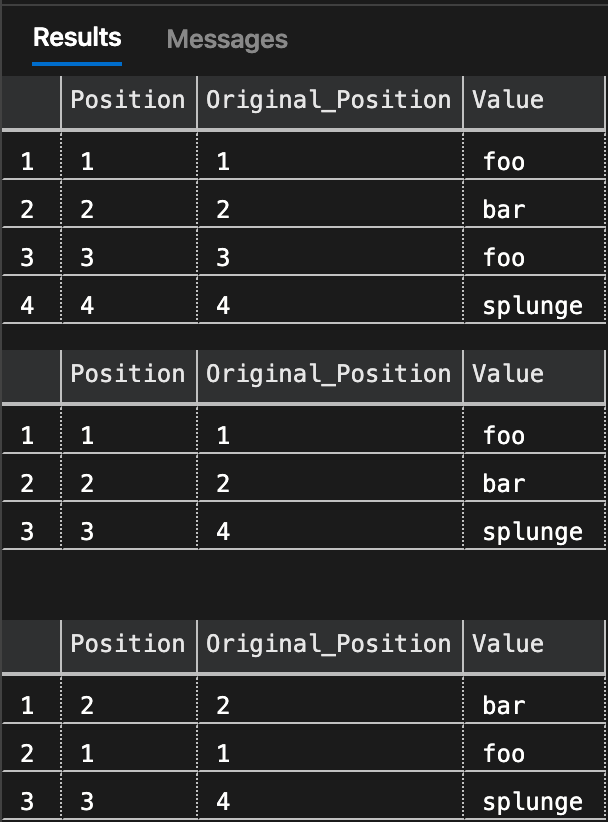Viewport: 608px width, 822px height.
Task: Click Position column header in third grid
Action: coord(128,644)
